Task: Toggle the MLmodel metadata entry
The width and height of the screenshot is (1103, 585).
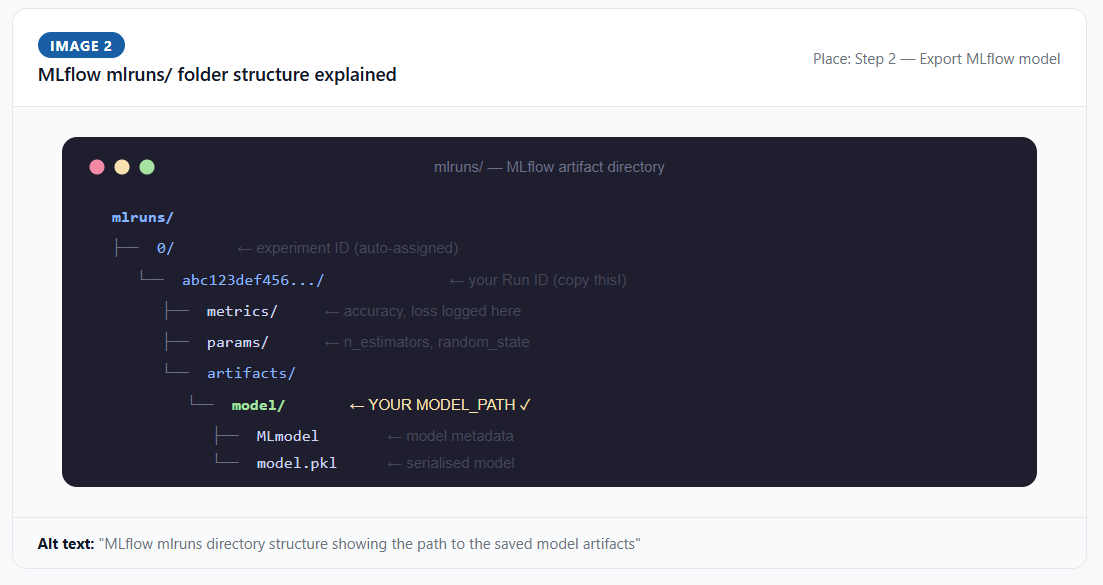Action: click(x=287, y=435)
